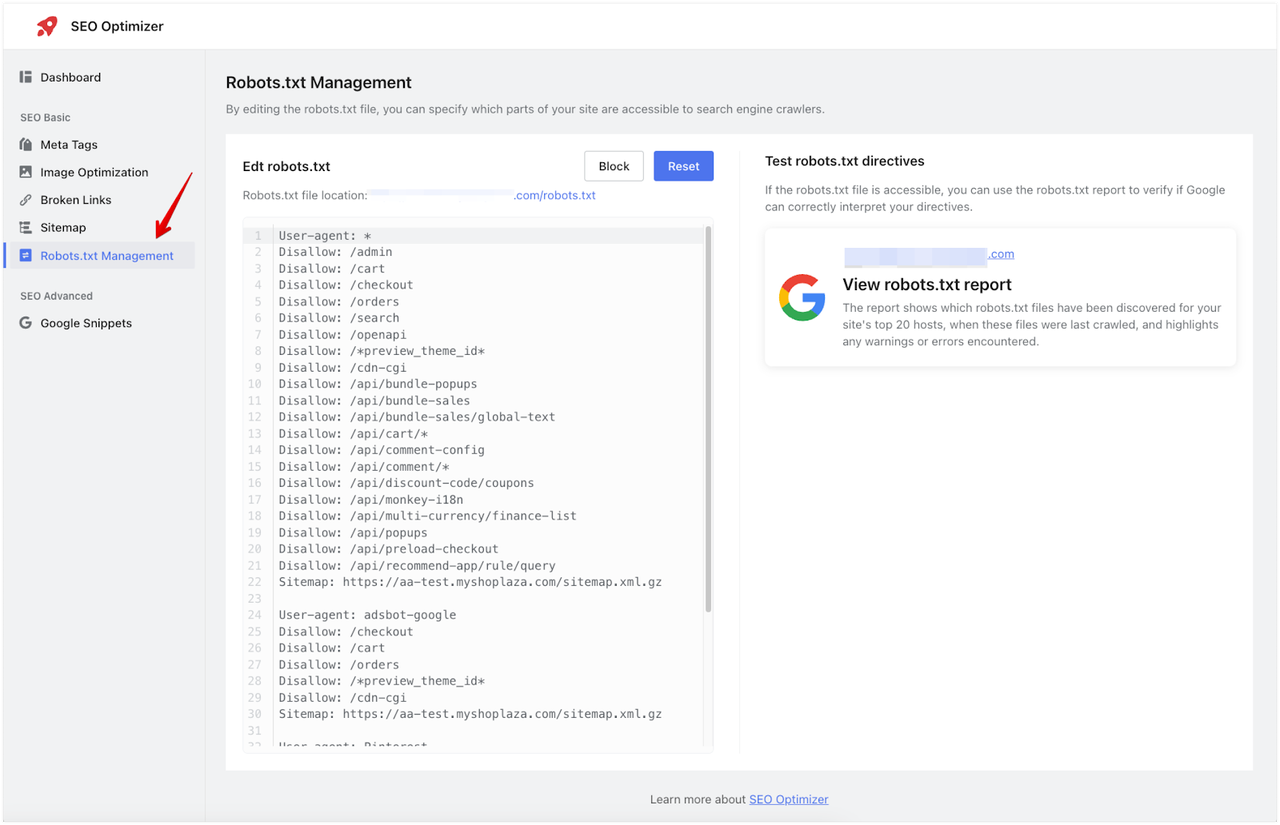Click the robots.txt editor vertical scrollbar
Screen dimensions: 1280x825
click(x=709, y=419)
